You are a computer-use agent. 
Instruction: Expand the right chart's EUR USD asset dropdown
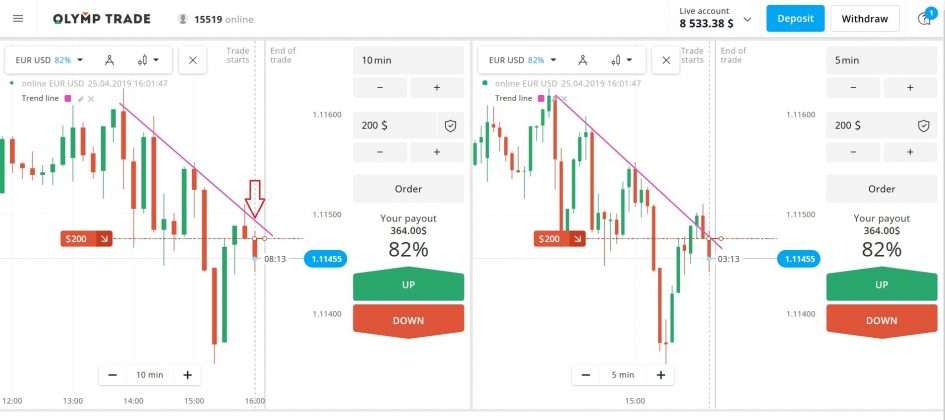click(525, 60)
